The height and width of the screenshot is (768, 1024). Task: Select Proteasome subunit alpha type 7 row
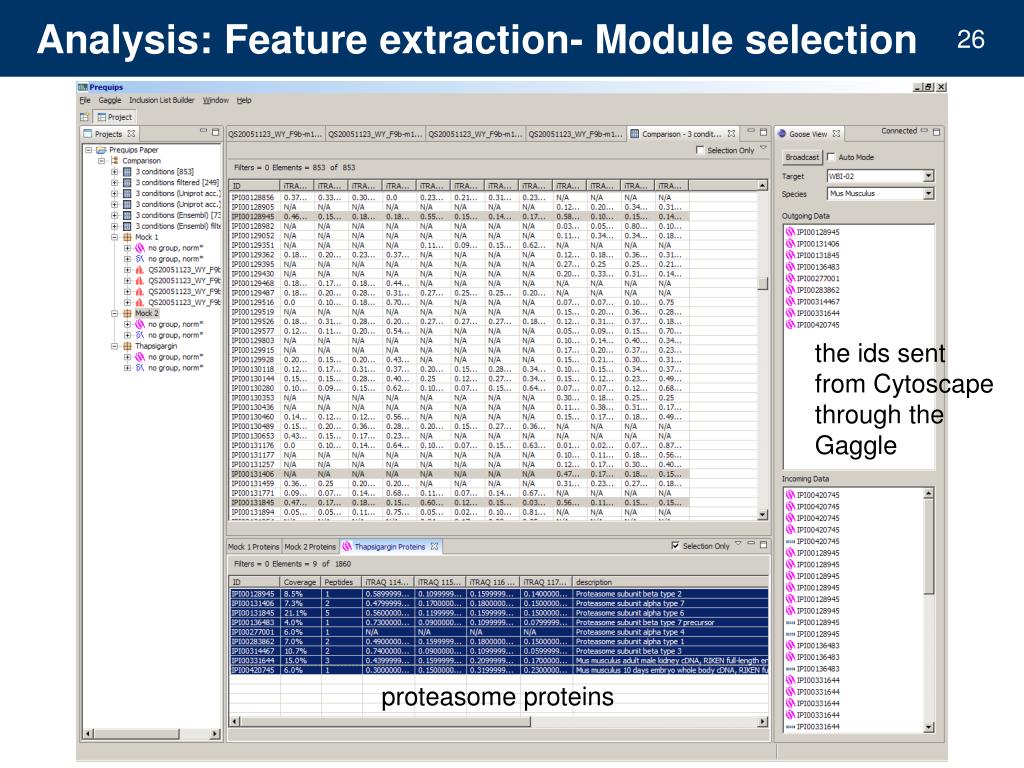pos(500,604)
